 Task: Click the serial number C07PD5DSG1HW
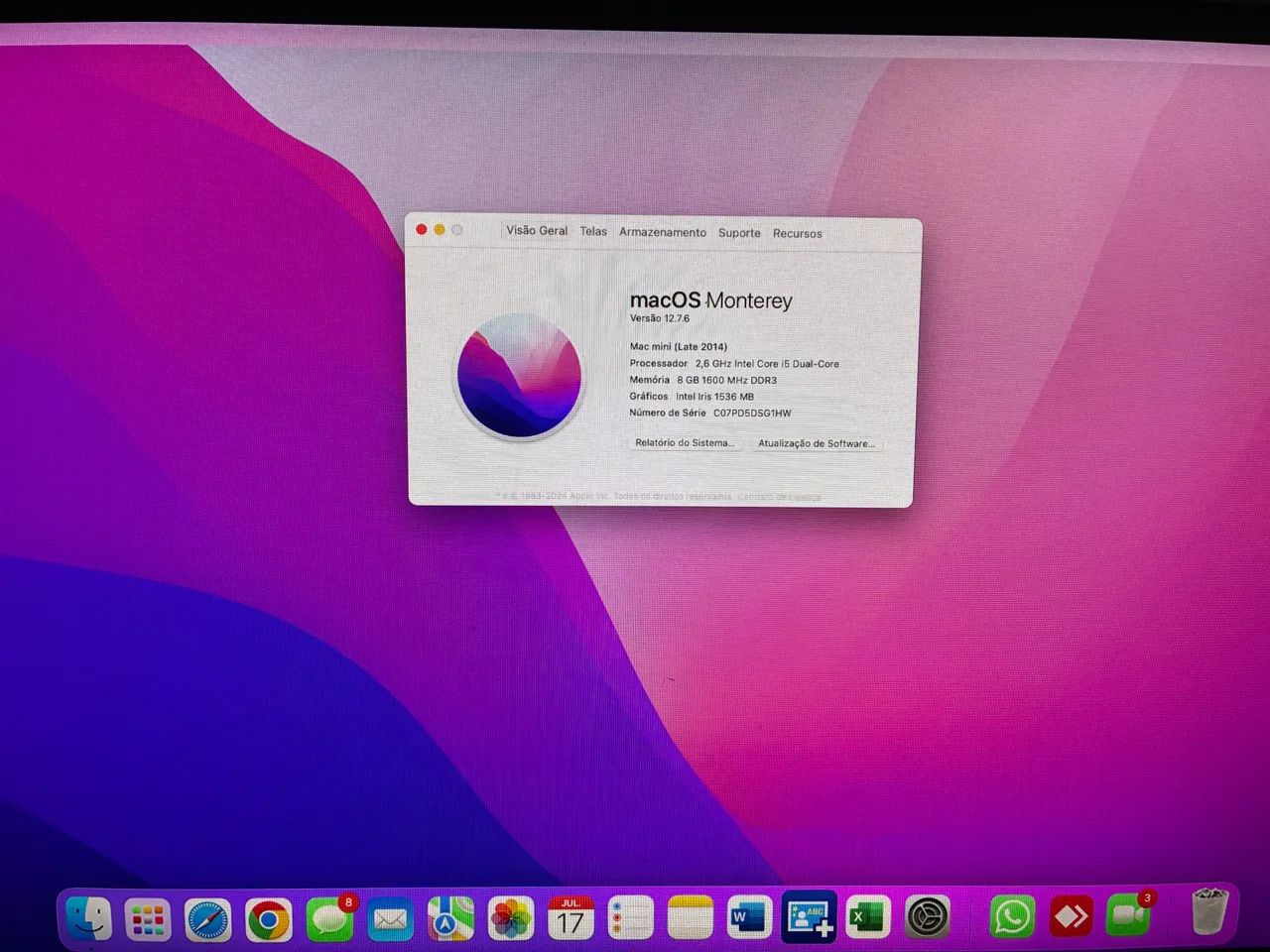click(x=752, y=413)
